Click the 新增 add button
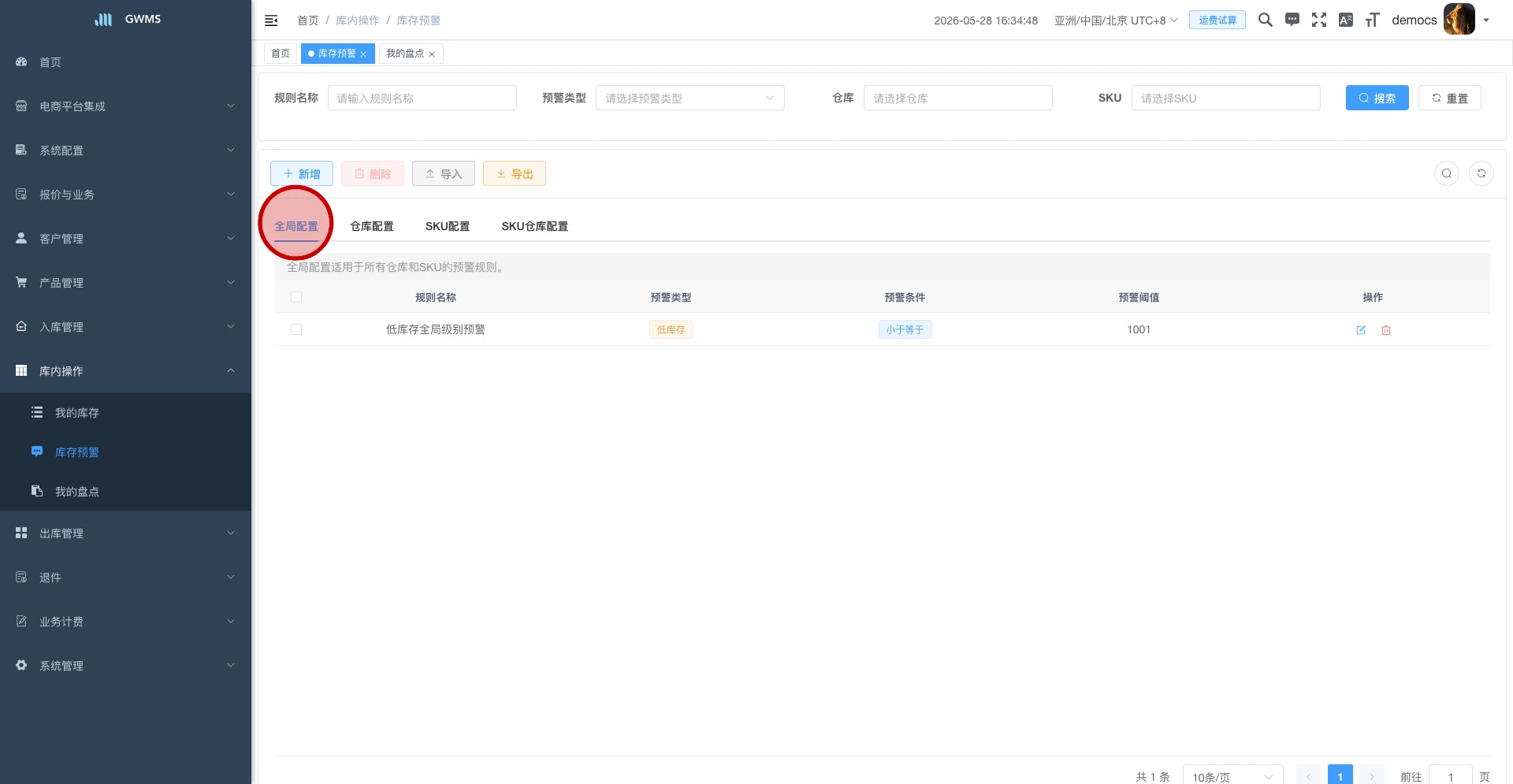 point(302,173)
